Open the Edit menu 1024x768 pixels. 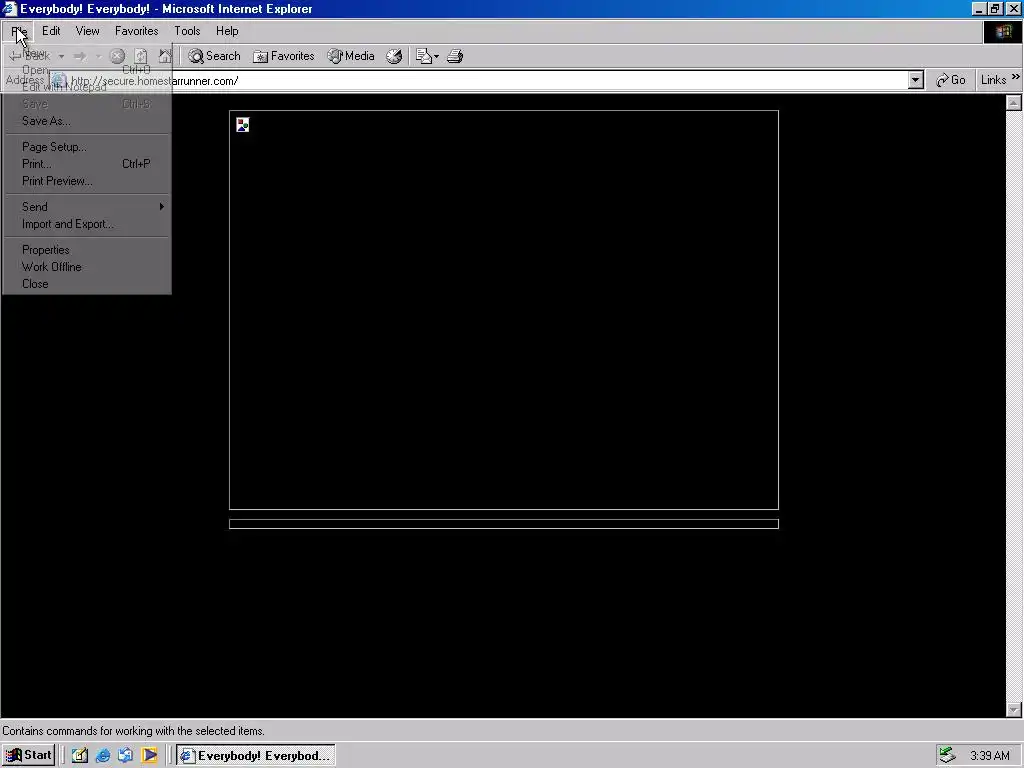tap(51, 31)
